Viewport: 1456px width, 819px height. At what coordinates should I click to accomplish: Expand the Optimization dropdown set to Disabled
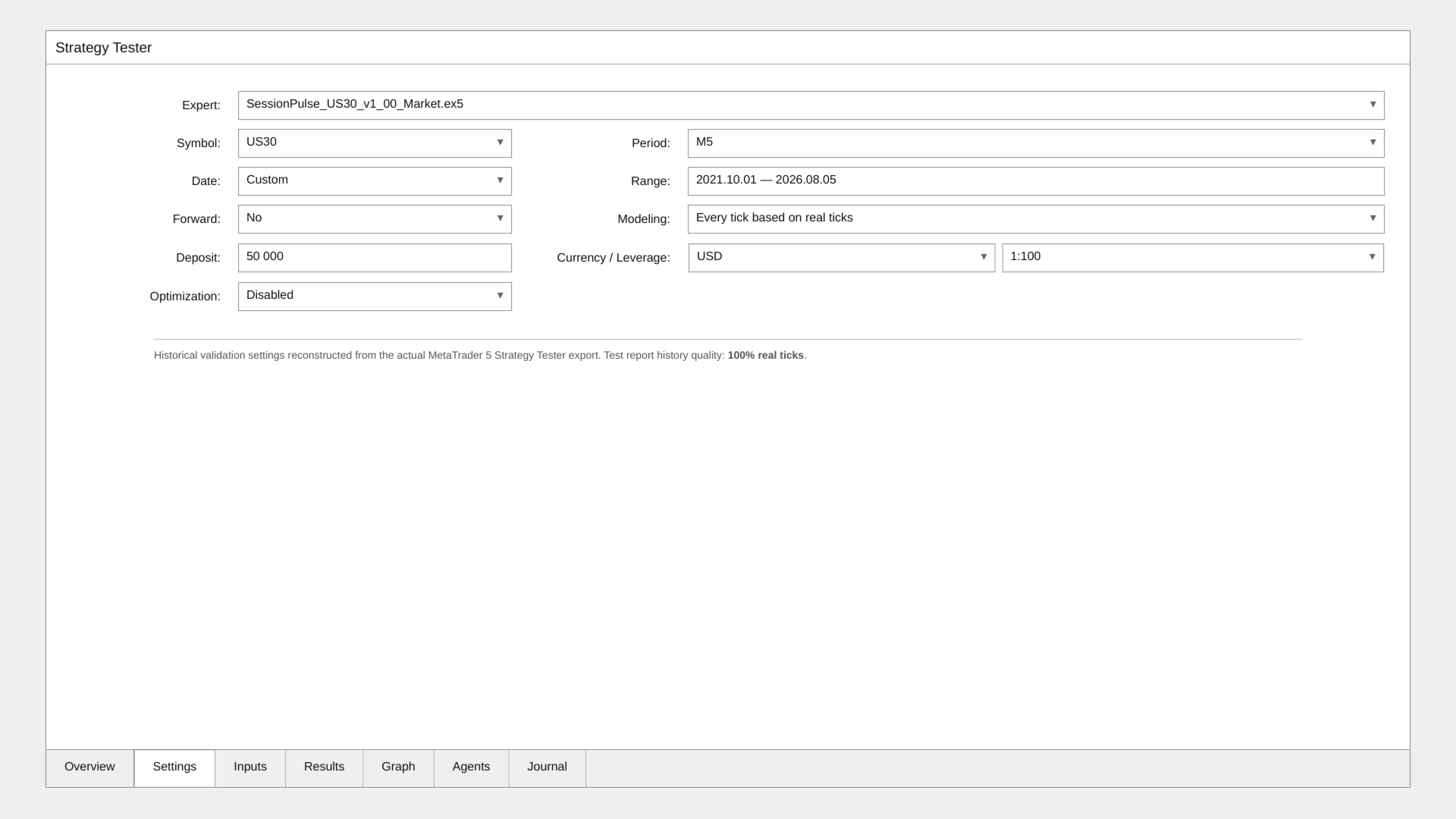(375, 297)
